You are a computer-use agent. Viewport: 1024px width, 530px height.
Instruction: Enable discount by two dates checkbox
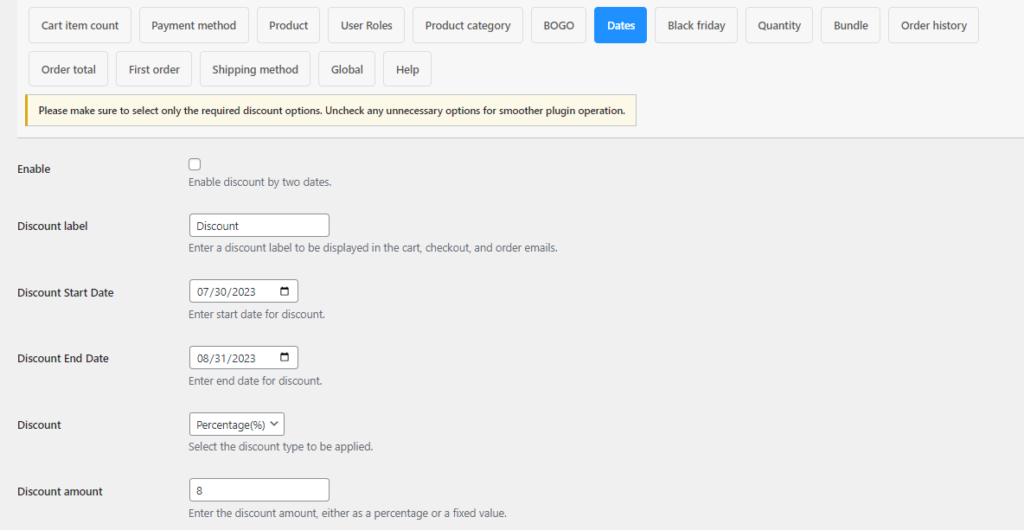(195, 164)
